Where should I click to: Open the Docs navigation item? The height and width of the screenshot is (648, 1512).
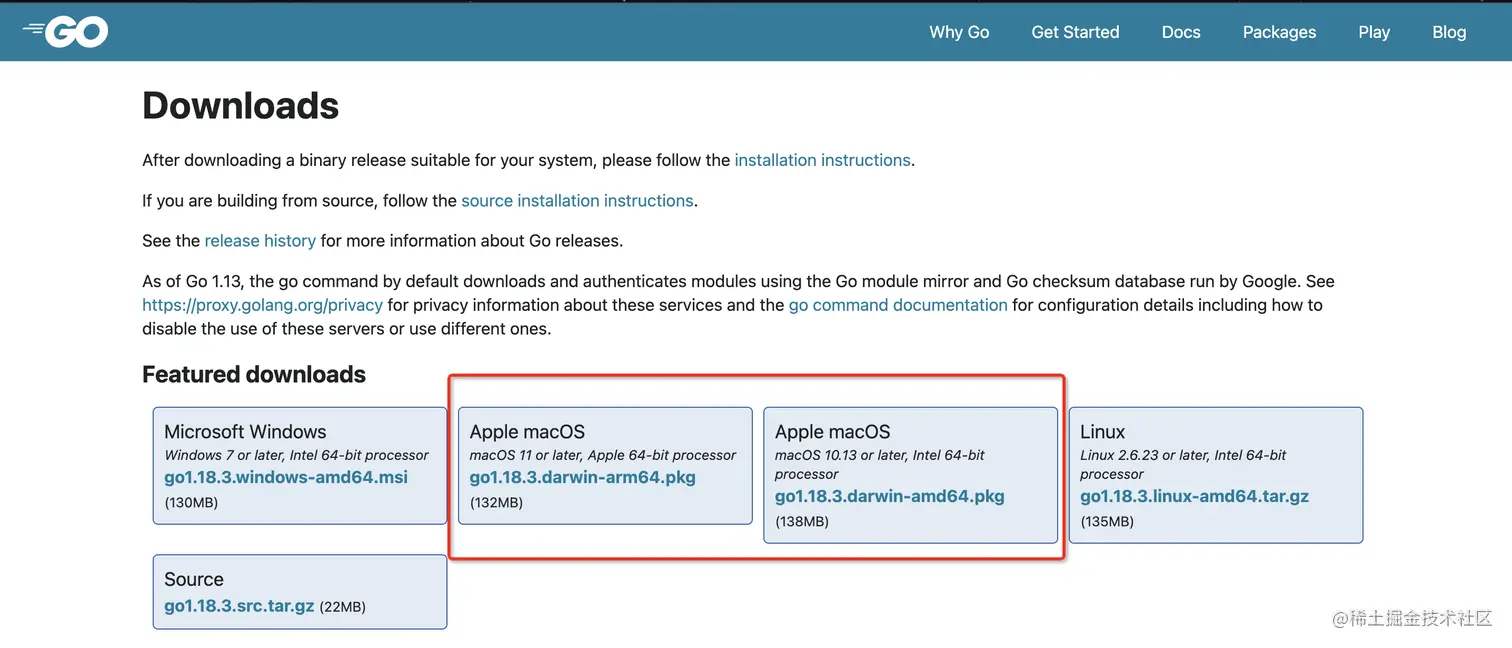1181,32
